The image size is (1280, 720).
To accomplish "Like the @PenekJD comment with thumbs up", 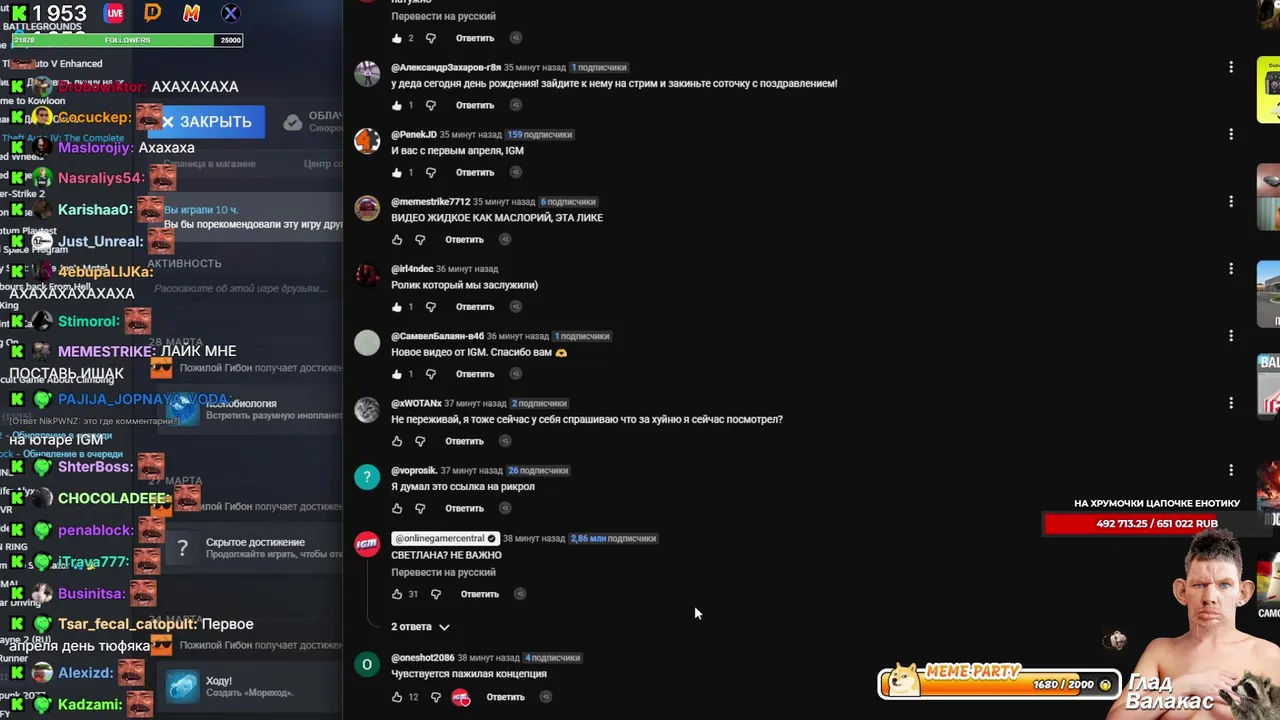I will pyautogui.click(x=397, y=172).
